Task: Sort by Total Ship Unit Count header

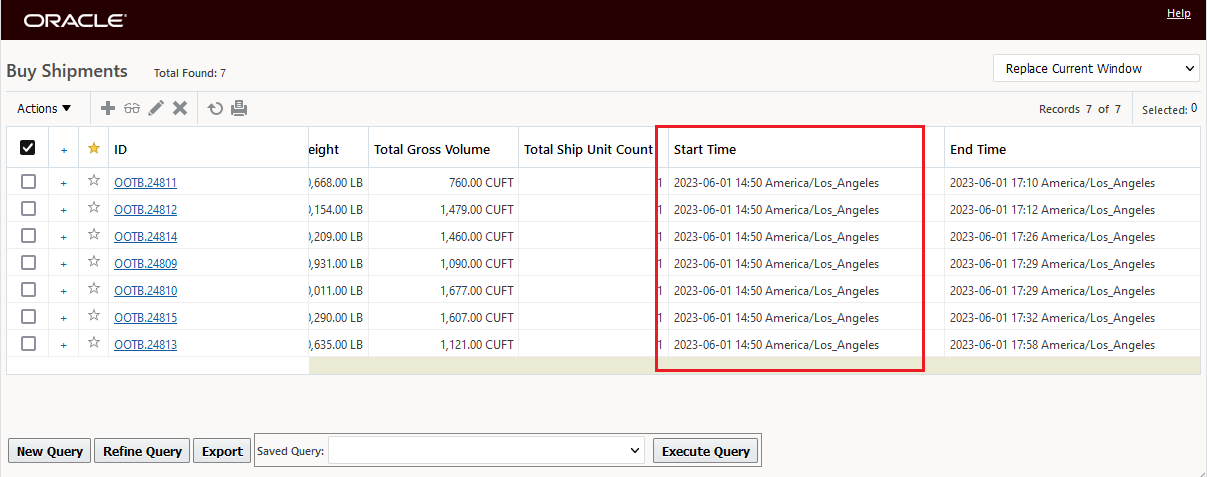Action: tap(588, 149)
